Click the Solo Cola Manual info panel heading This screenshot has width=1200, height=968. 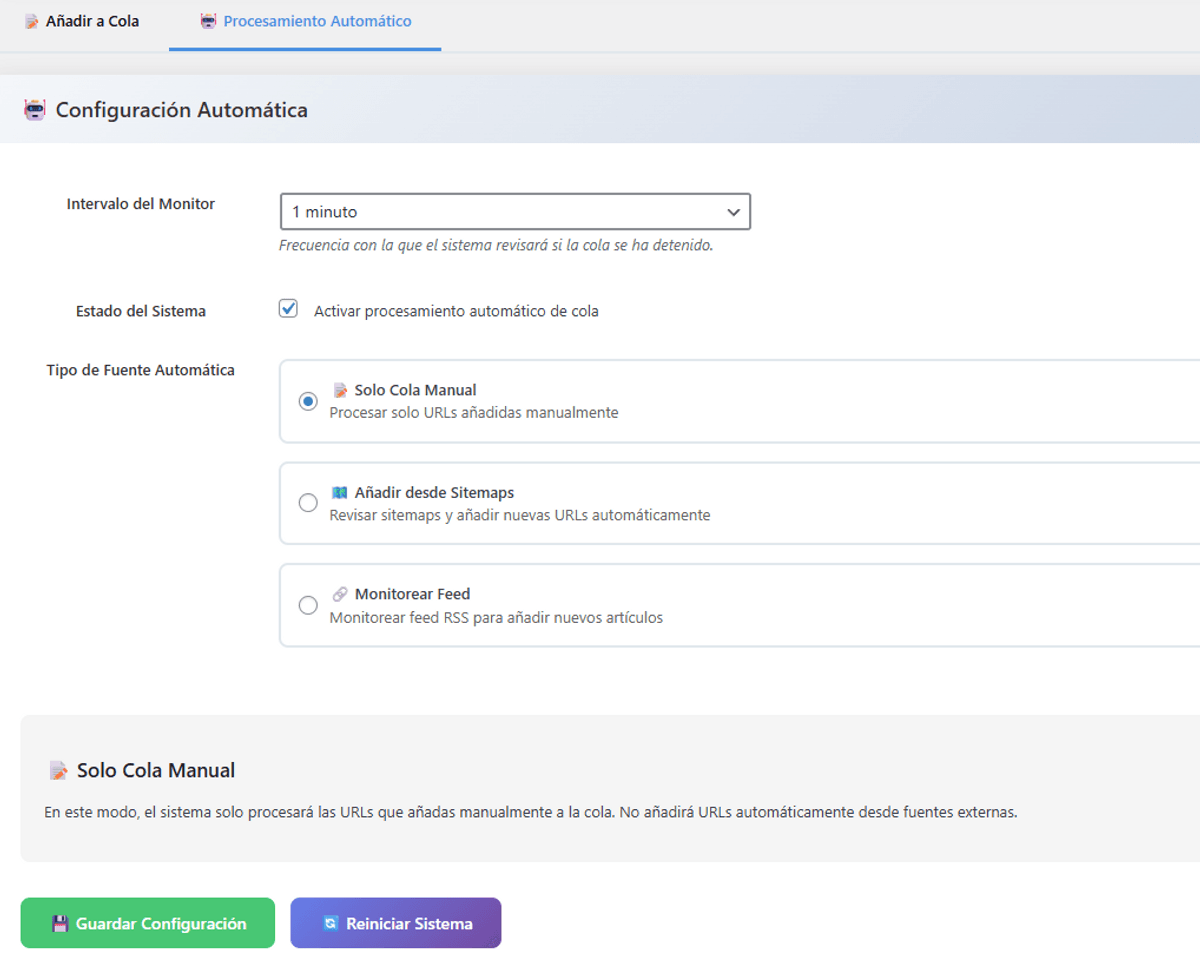(156, 771)
